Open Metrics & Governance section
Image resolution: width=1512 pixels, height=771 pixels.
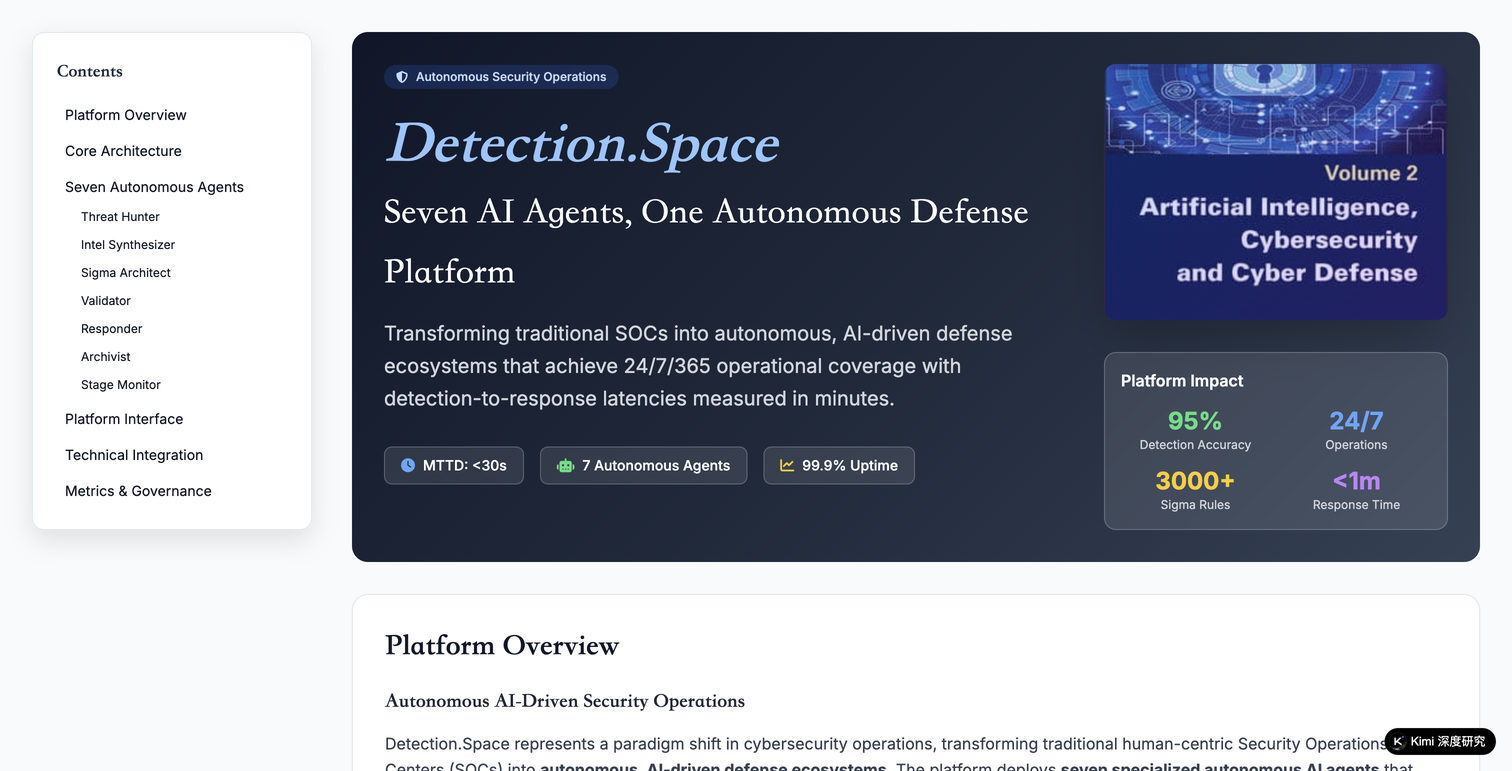pyautogui.click(x=138, y=491)
